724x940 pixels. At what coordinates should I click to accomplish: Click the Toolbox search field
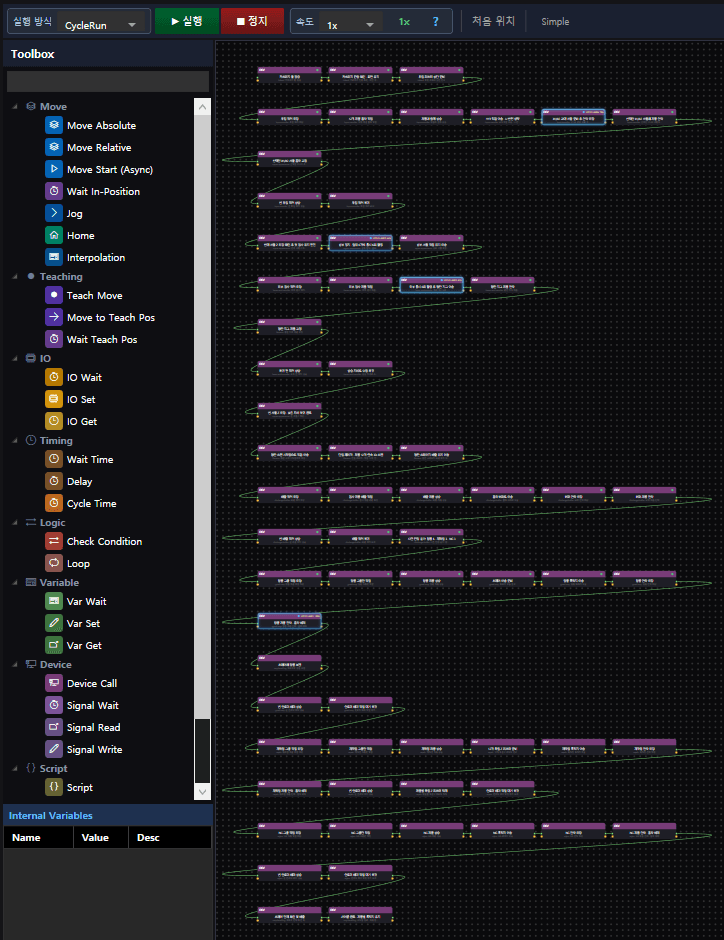pyautogui.click(x=108, y=82)
